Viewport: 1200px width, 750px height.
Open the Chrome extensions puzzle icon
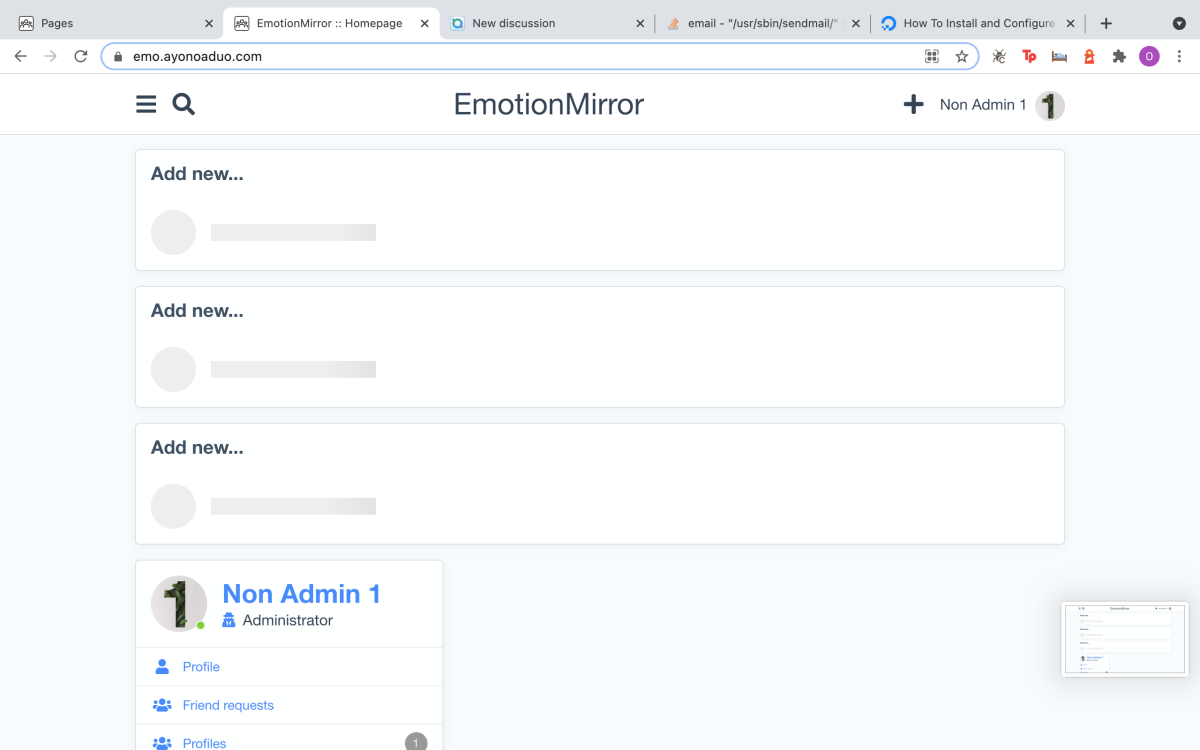1119,57
